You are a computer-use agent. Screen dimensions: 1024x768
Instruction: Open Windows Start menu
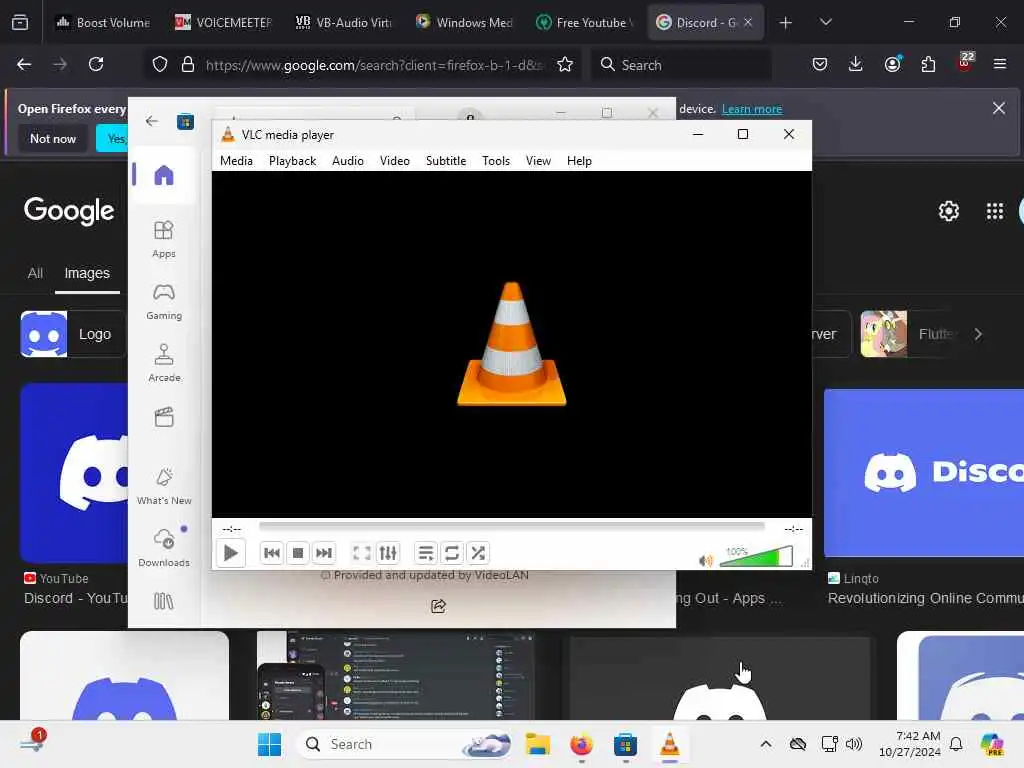pyautogui.click(x=269, y=744)
